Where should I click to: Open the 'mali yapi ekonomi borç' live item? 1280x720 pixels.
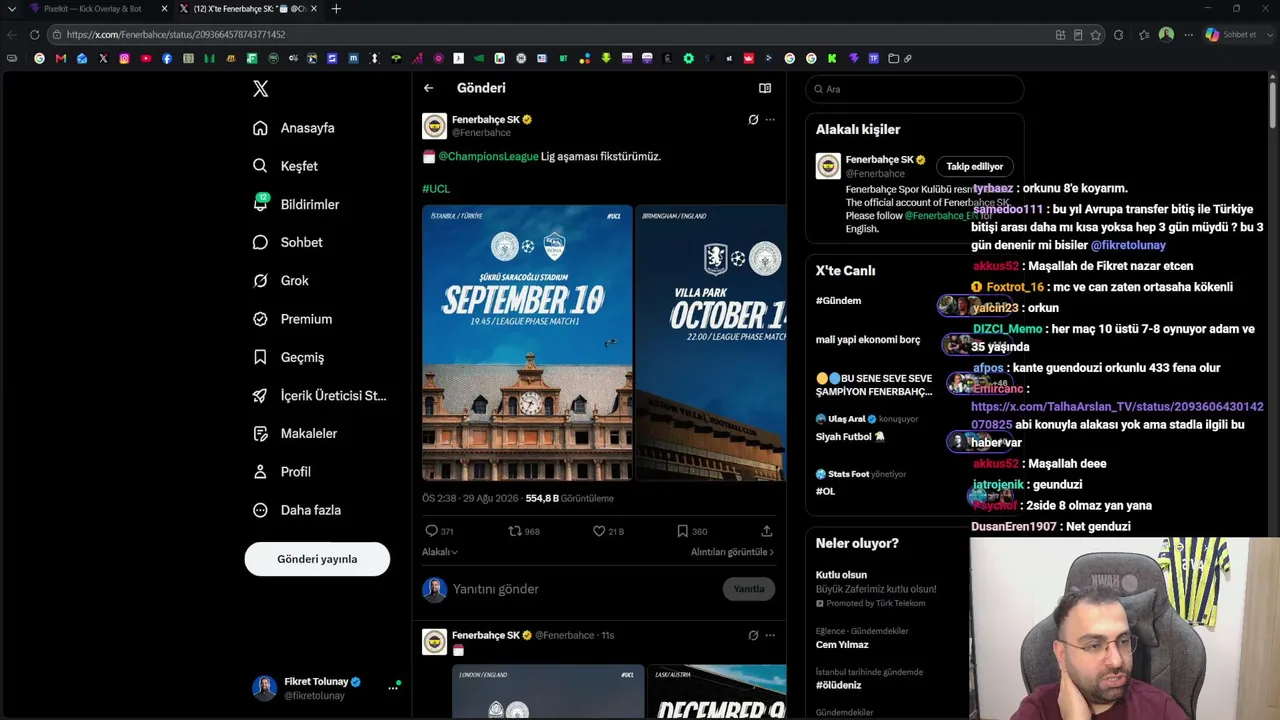pos(868,340)
